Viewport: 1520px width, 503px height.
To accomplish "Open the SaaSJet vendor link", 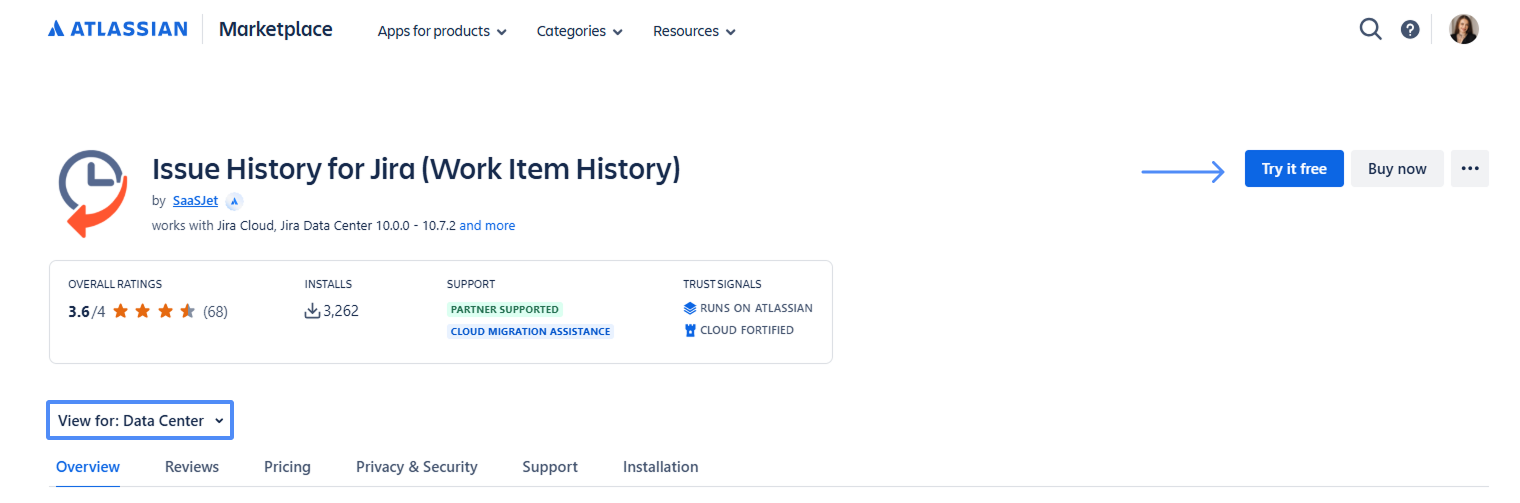I will pyautogui.click(x=194, y=201).
